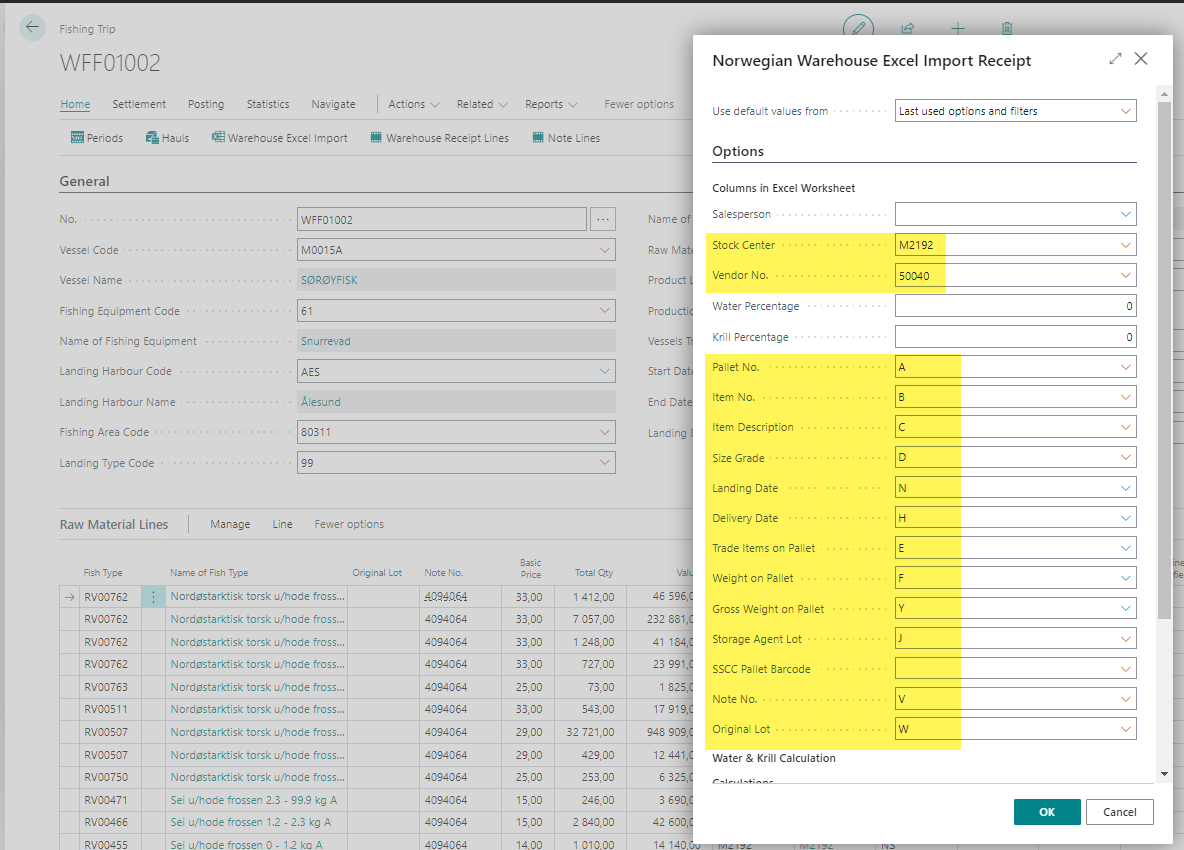The width and height of the screenshot is (1184, 850).
Task: Open Periods from the action bar
Action: (97, 138)
